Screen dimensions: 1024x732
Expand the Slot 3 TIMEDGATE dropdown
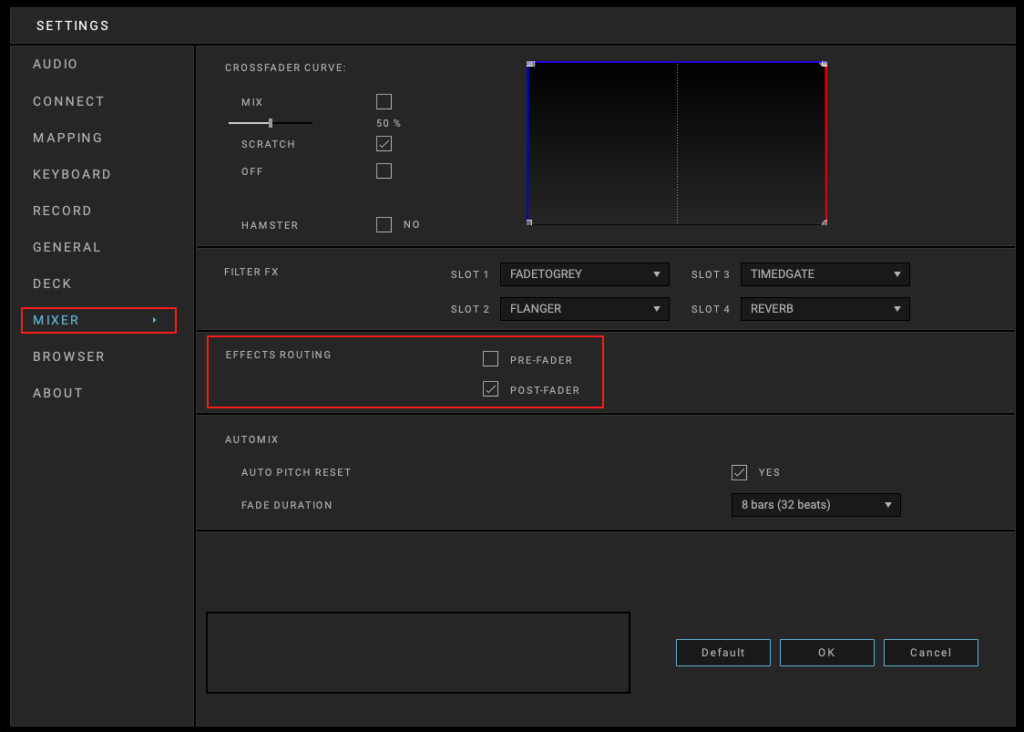(x=825, y=274)
